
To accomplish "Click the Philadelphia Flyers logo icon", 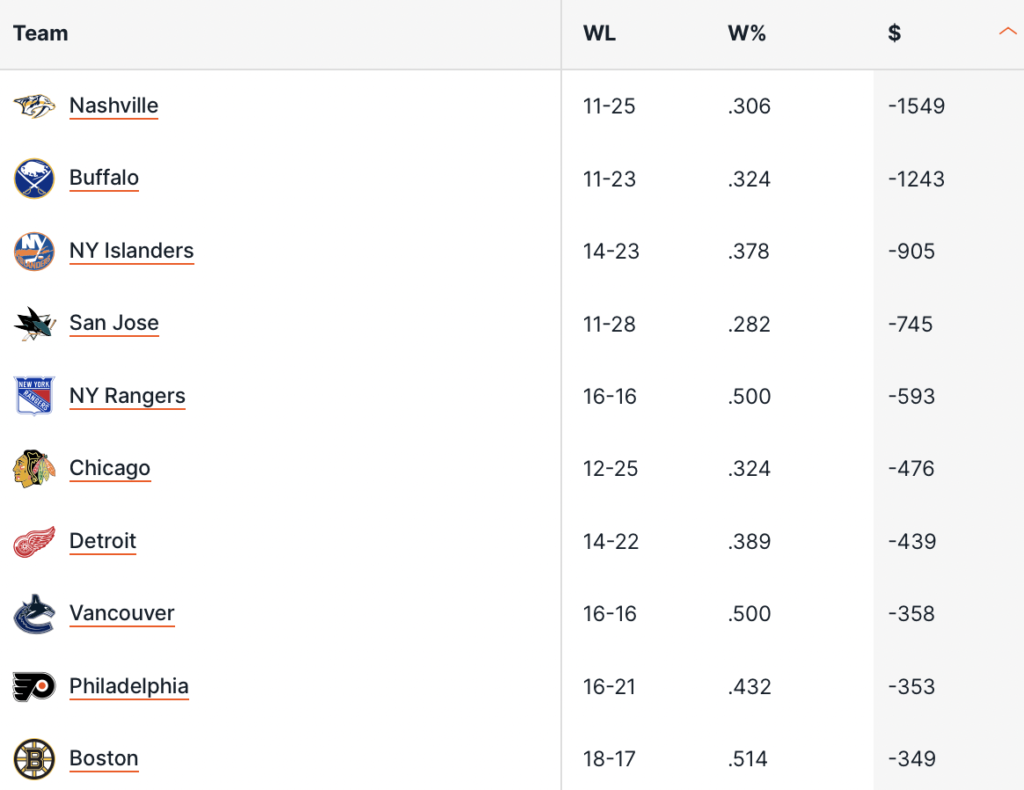I will coord(34,687).
